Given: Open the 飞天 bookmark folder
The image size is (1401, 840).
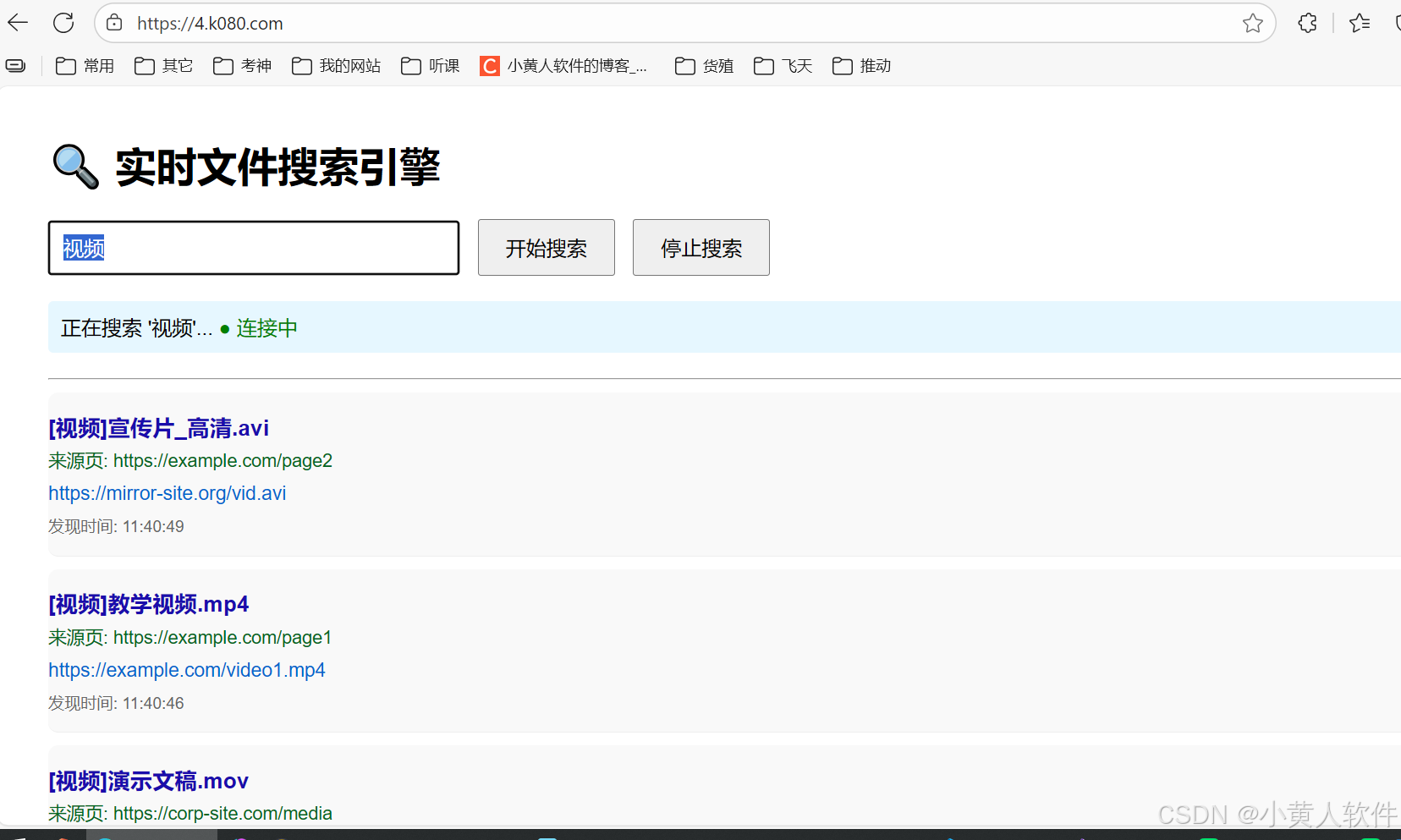Looking at the screenshot, I should point(783,66).
